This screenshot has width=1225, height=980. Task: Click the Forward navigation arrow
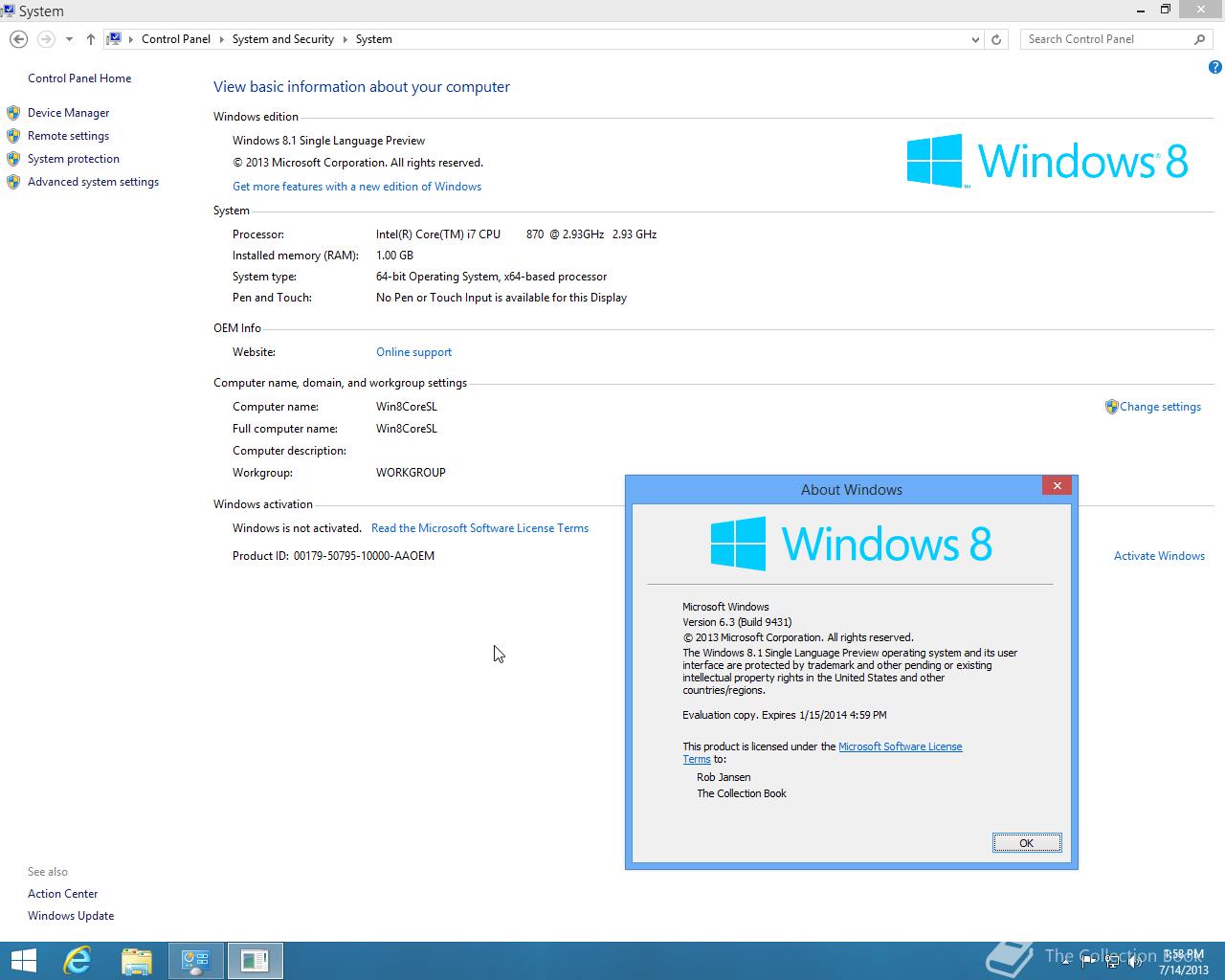46,39
